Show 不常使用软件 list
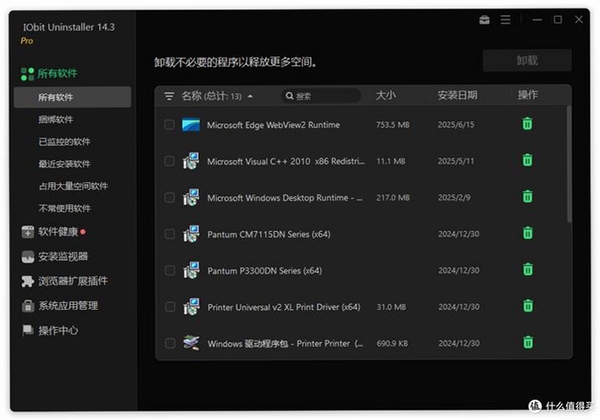The image size is (600, 420). point(64,208)
